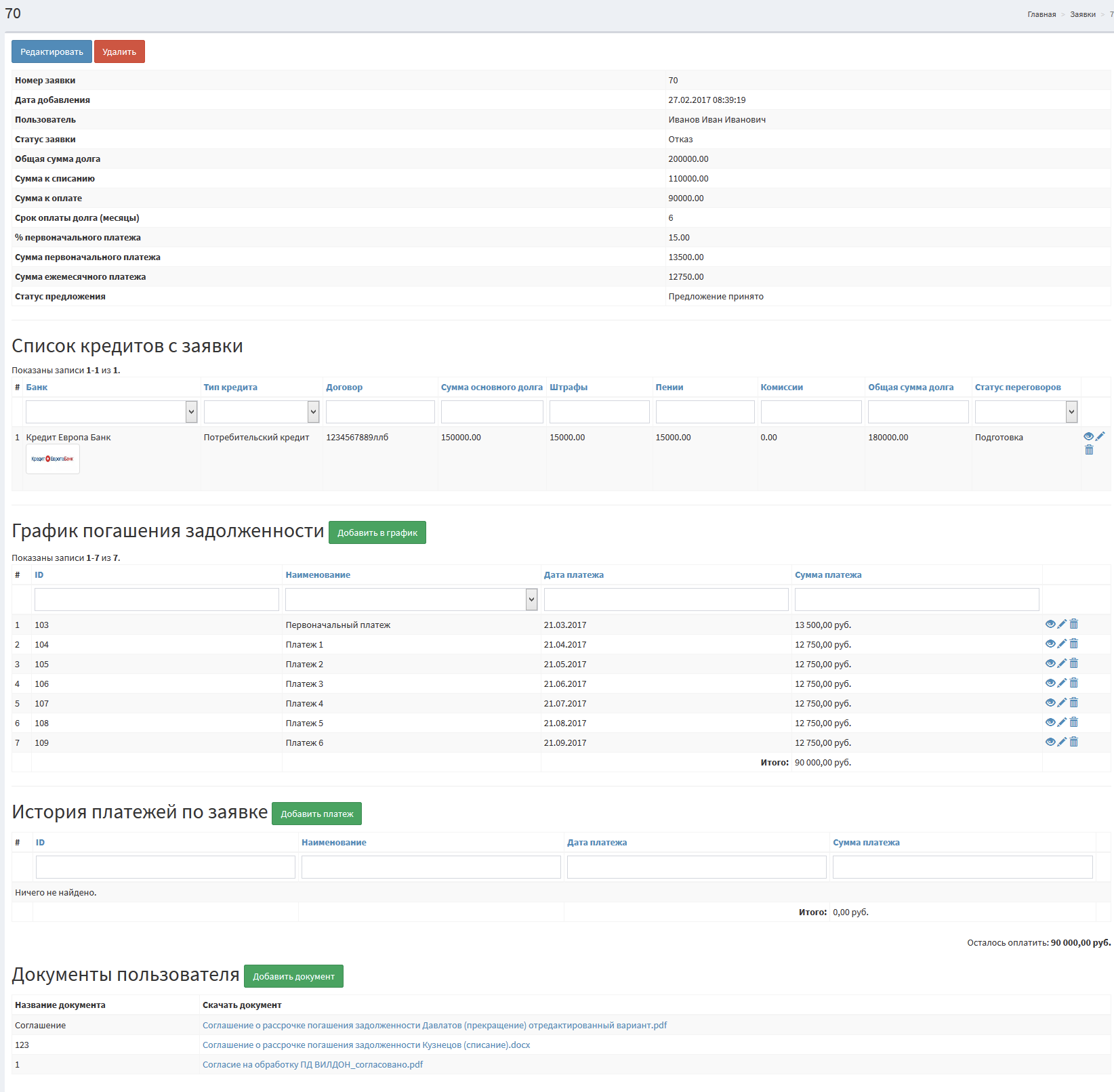
Task: Open the Банк filter dropdown
Action: pos(111,412)
